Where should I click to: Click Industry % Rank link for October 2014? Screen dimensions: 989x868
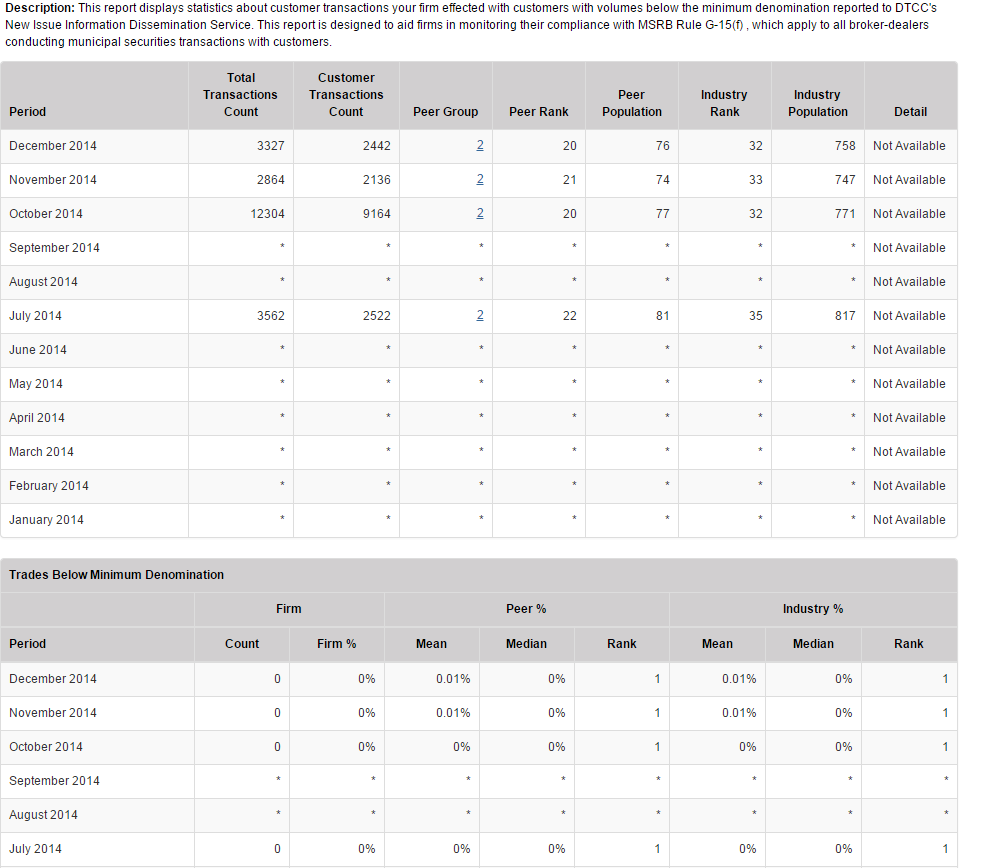(x=945, y=747)
